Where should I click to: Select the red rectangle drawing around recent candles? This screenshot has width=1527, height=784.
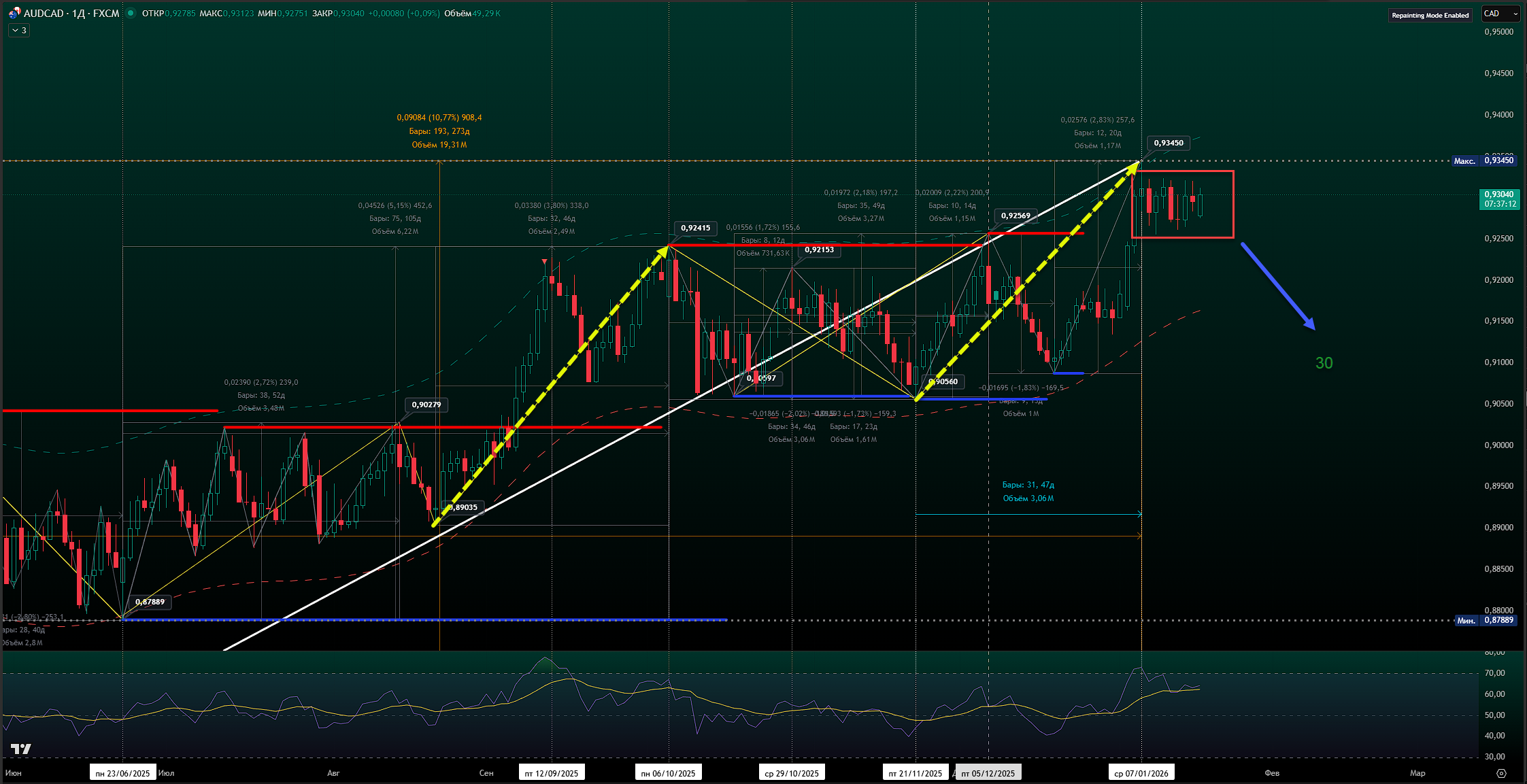[1233, 204]
